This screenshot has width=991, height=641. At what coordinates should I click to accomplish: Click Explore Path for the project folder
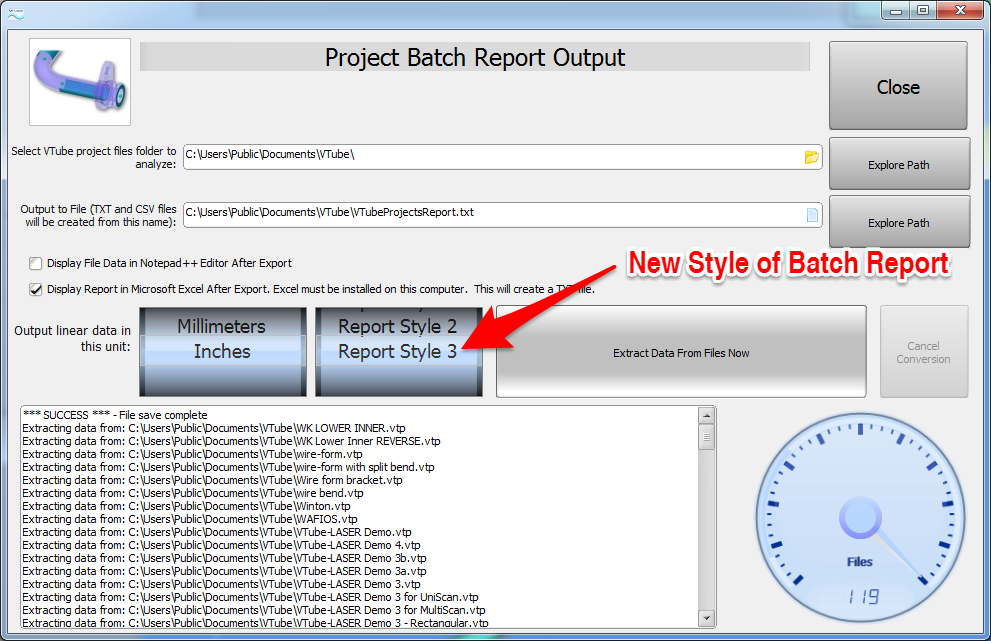(898, 164)
